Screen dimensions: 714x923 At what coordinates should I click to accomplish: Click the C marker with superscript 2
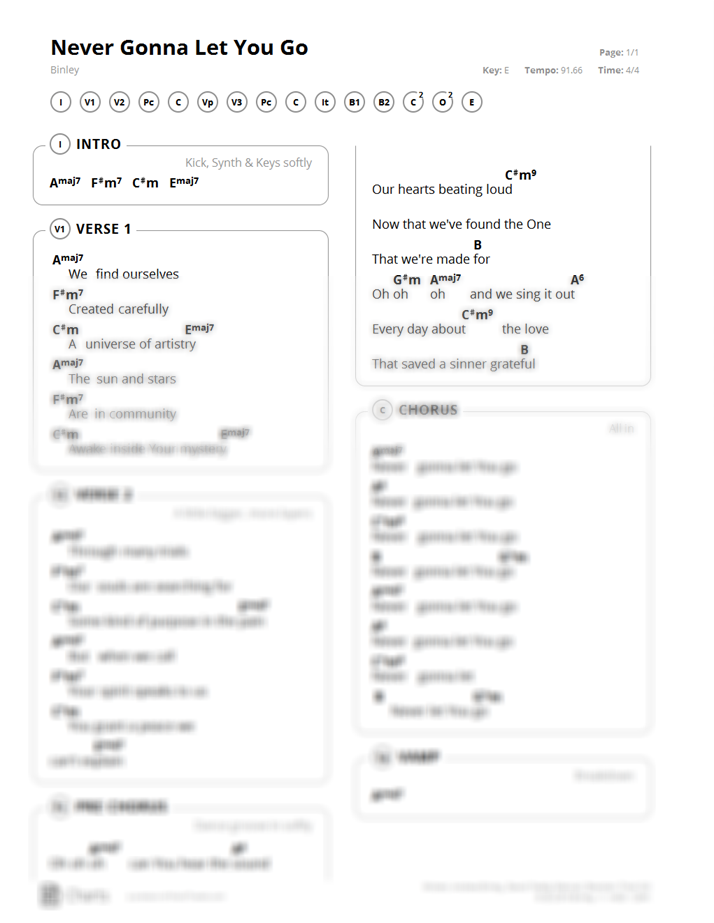[x=413, y=102]
